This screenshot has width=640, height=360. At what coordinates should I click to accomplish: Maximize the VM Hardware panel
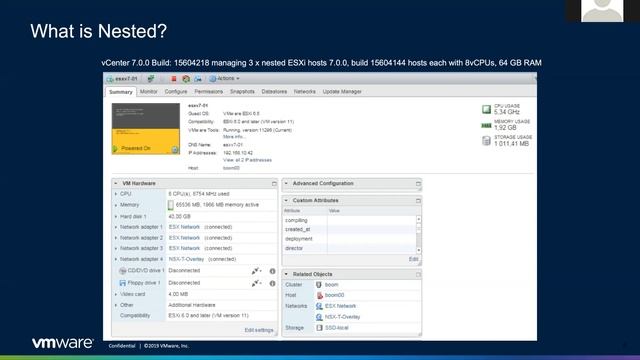point(274,184)
